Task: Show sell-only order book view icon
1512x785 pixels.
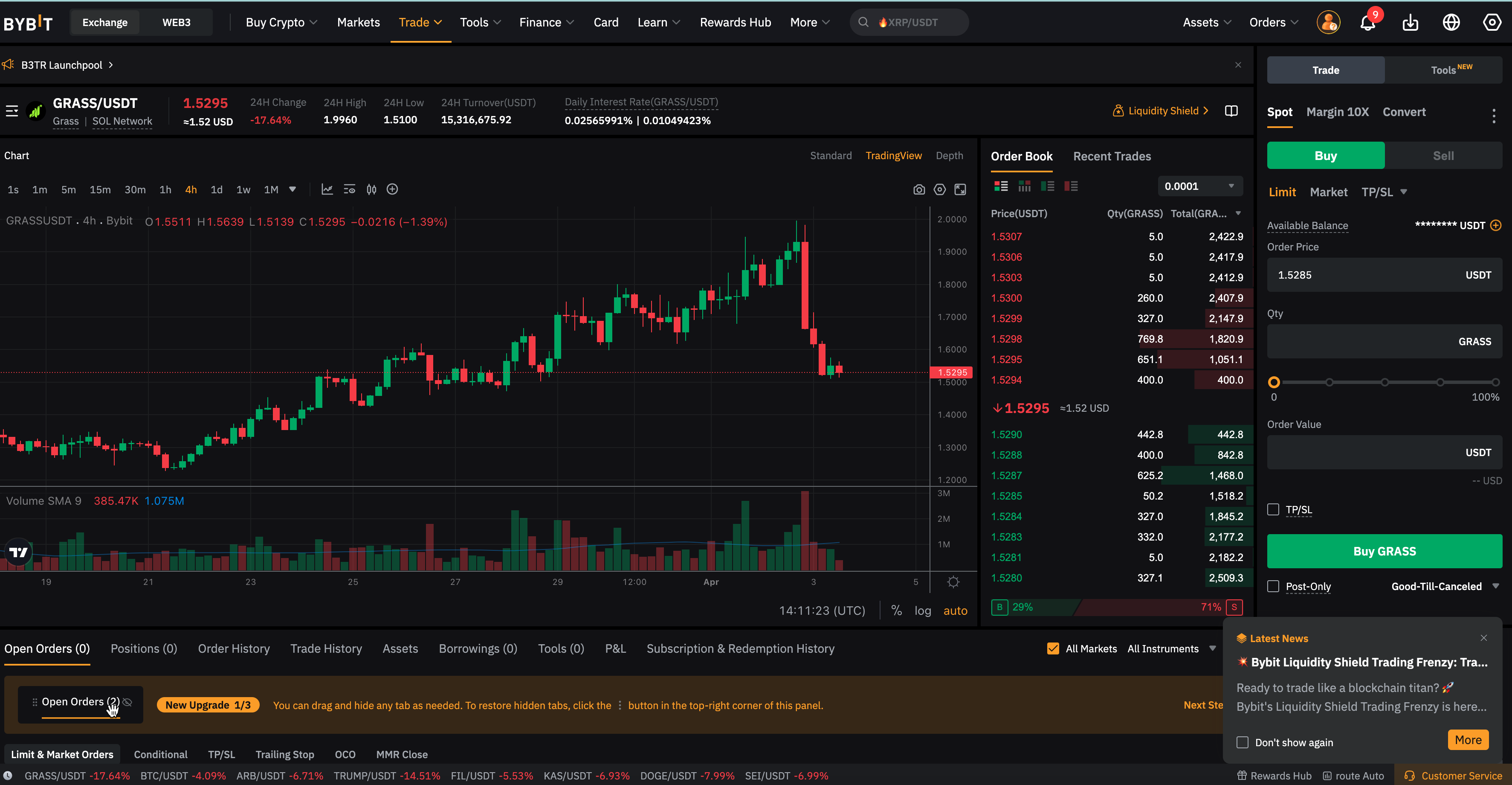Action: tap(1071, 186)
